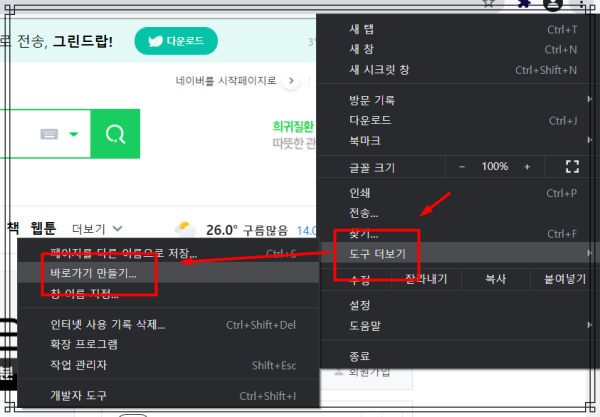Click 26.0° 구름많음 weather text
Viewport: 600px width, 417px height.
[247, 230]
